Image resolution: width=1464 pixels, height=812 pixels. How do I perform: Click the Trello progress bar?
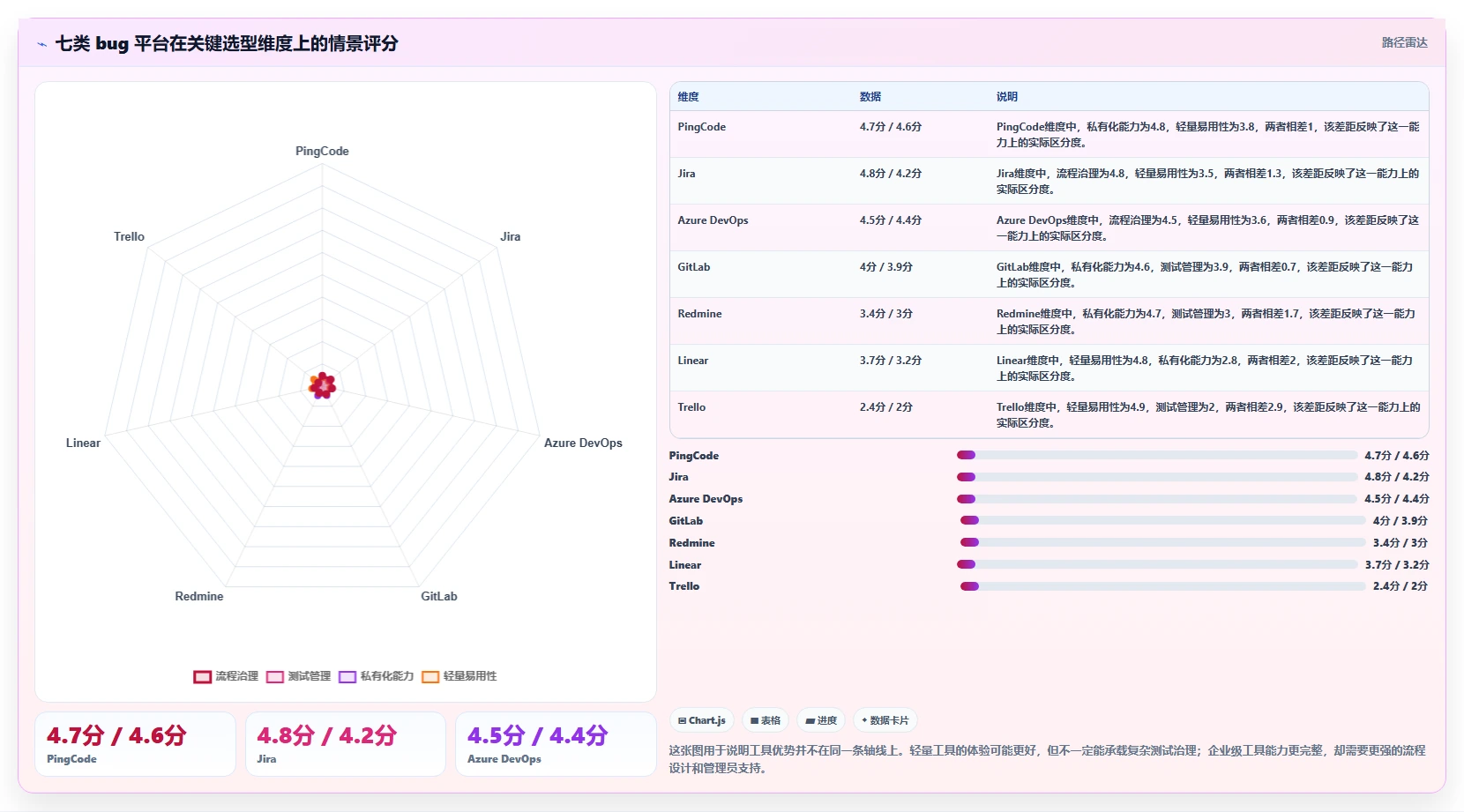pyautogui.click(x=1162, y=586)
